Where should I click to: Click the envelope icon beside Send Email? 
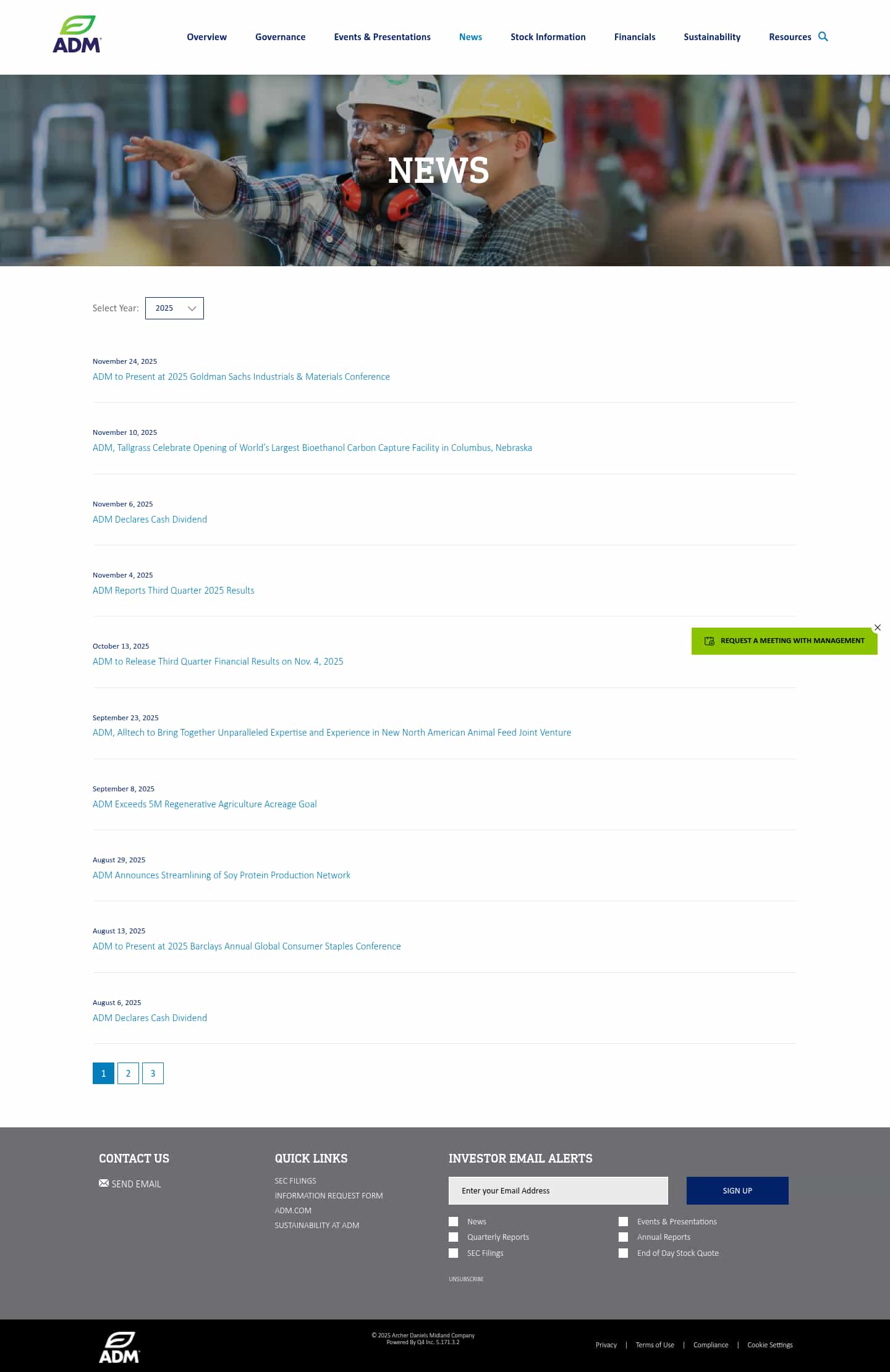tap(104, 1183)
